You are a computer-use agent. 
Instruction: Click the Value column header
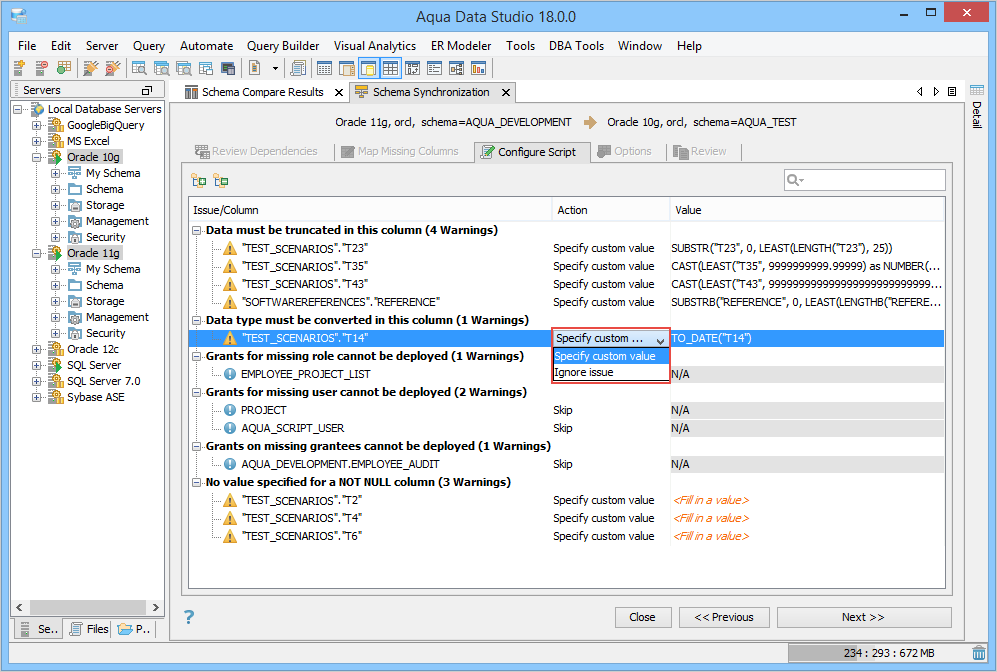click(807, 210)
